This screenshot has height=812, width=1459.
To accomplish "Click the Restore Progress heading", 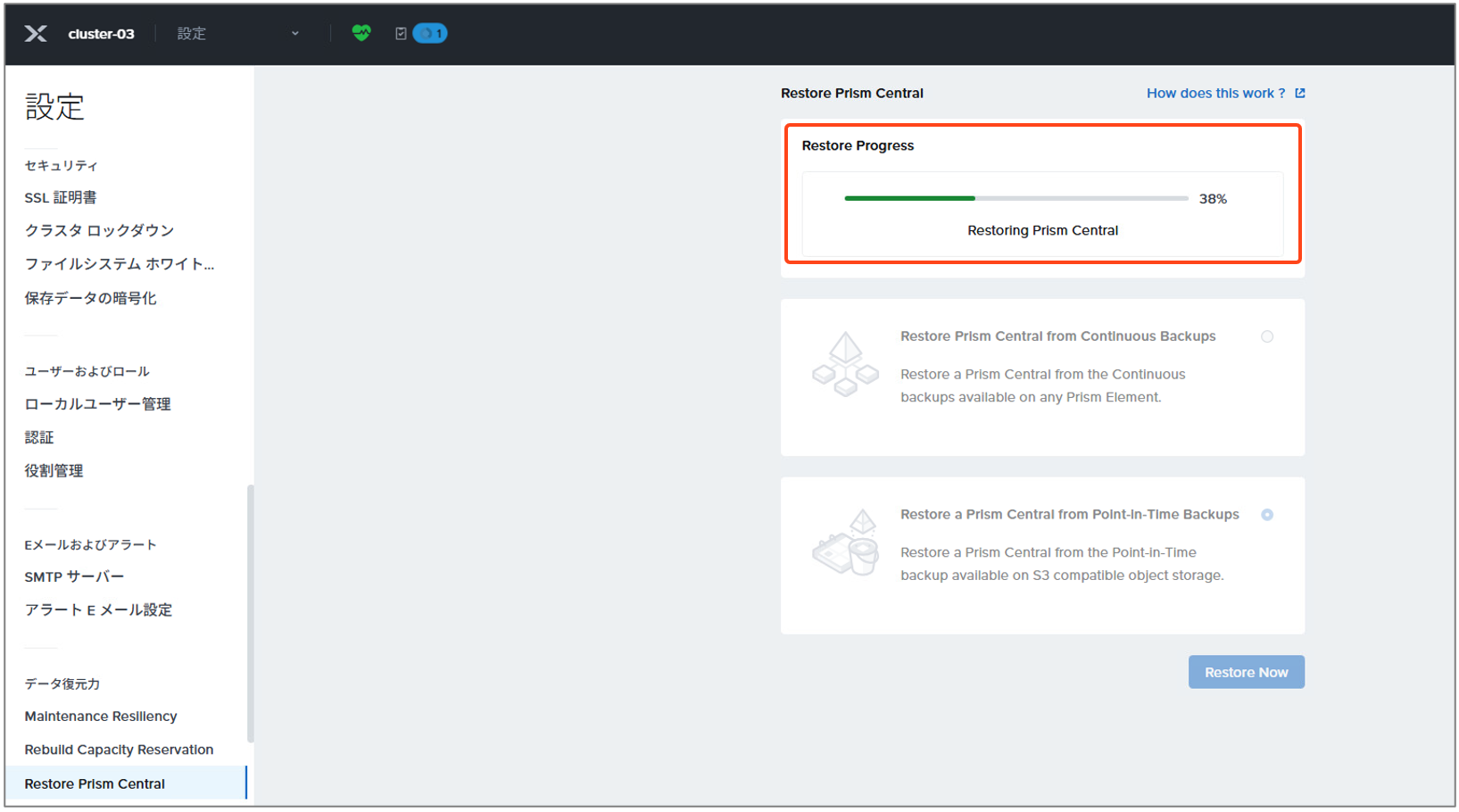I will tap(858, 145).
